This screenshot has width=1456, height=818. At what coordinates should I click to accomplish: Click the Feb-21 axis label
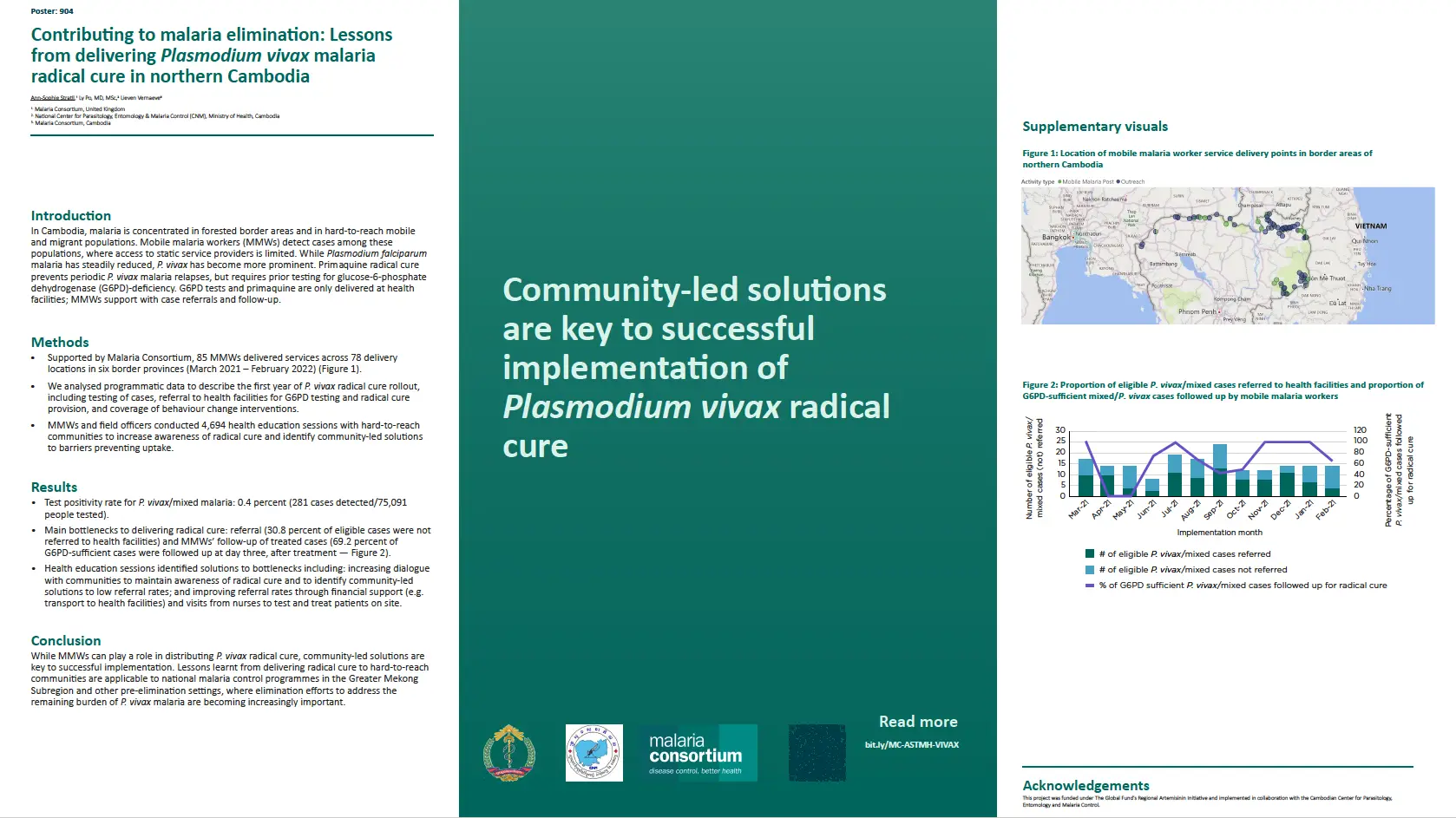(1327, 509)
